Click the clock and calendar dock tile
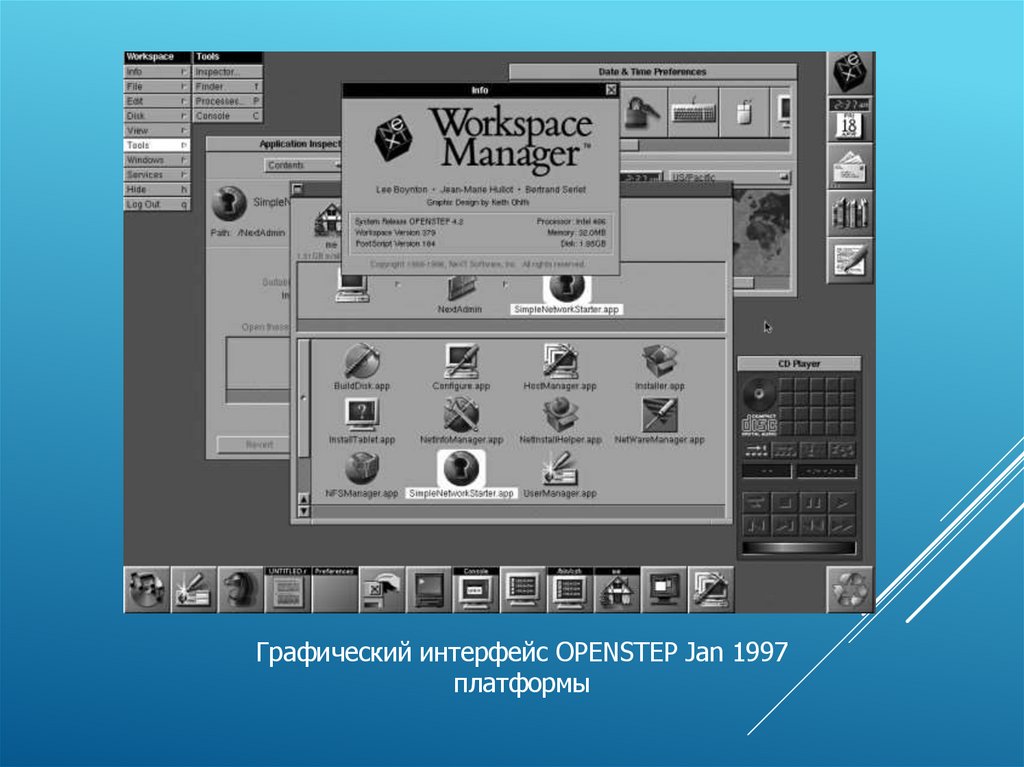The image size is (1024, 767). (850, 119)
